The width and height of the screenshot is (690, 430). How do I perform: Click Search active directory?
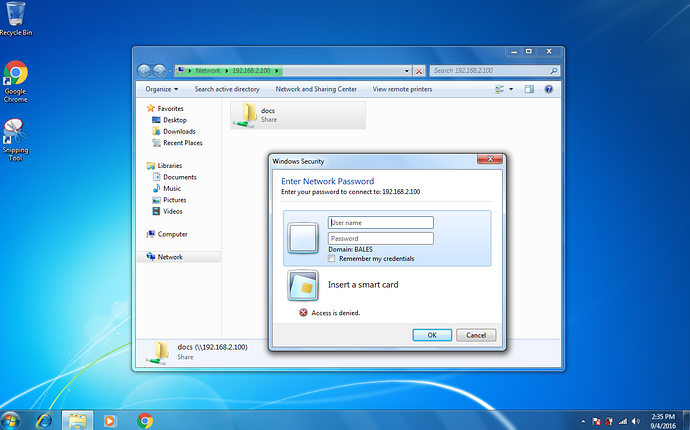(x=227, y=89)
